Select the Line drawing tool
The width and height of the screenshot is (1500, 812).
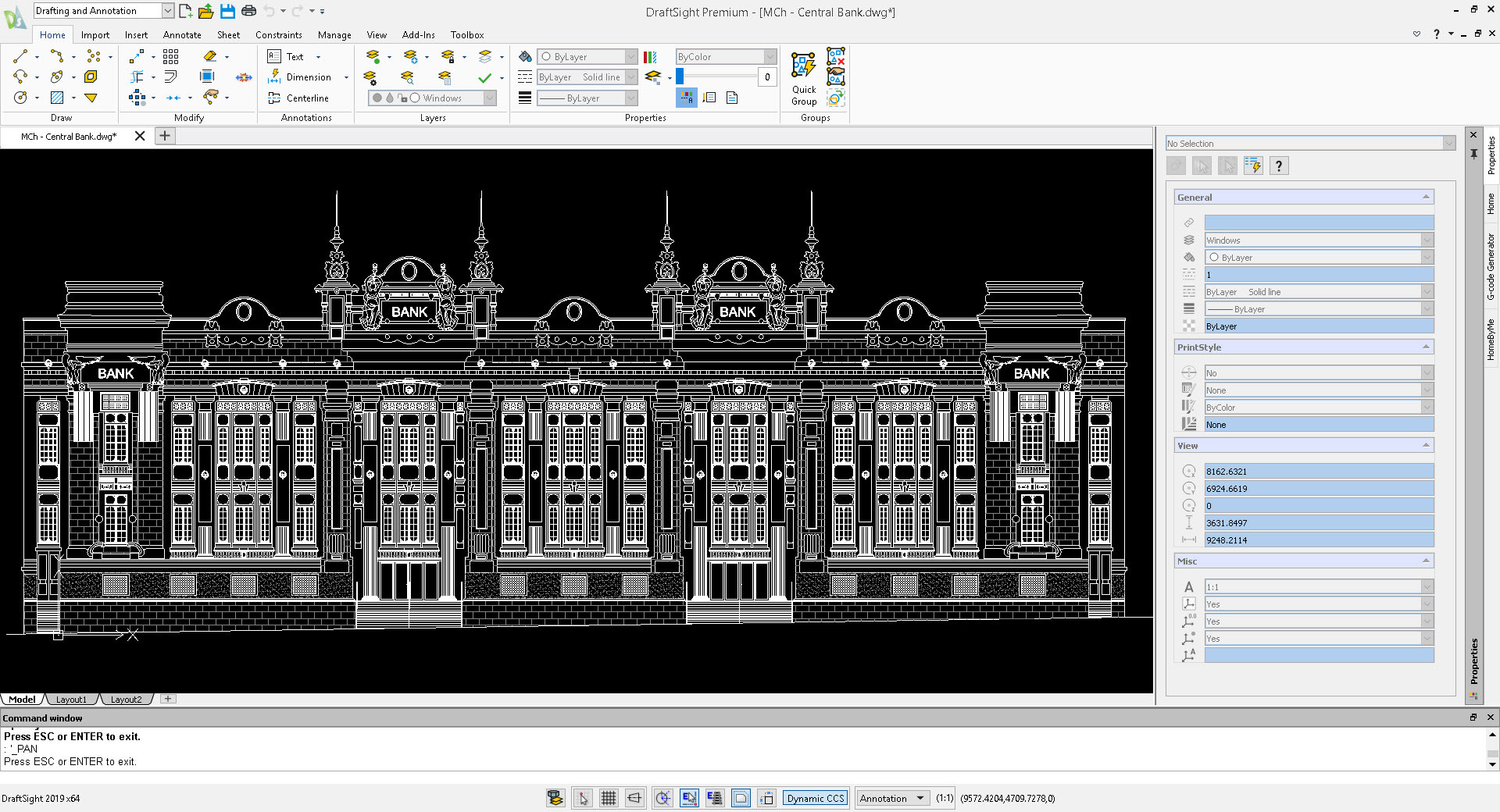point(20,56)
